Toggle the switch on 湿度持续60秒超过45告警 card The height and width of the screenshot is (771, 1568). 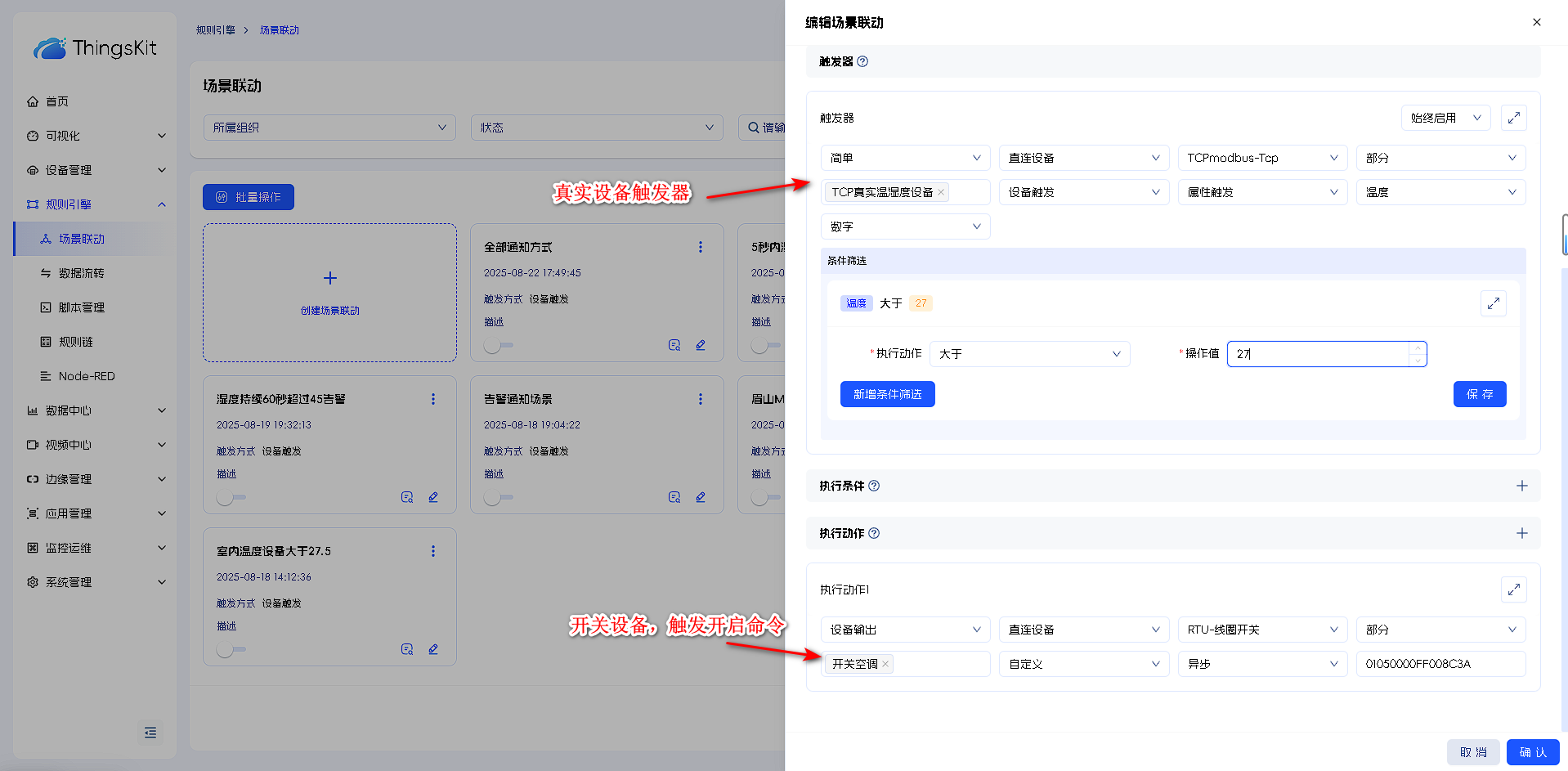click(x=230, y=497)
